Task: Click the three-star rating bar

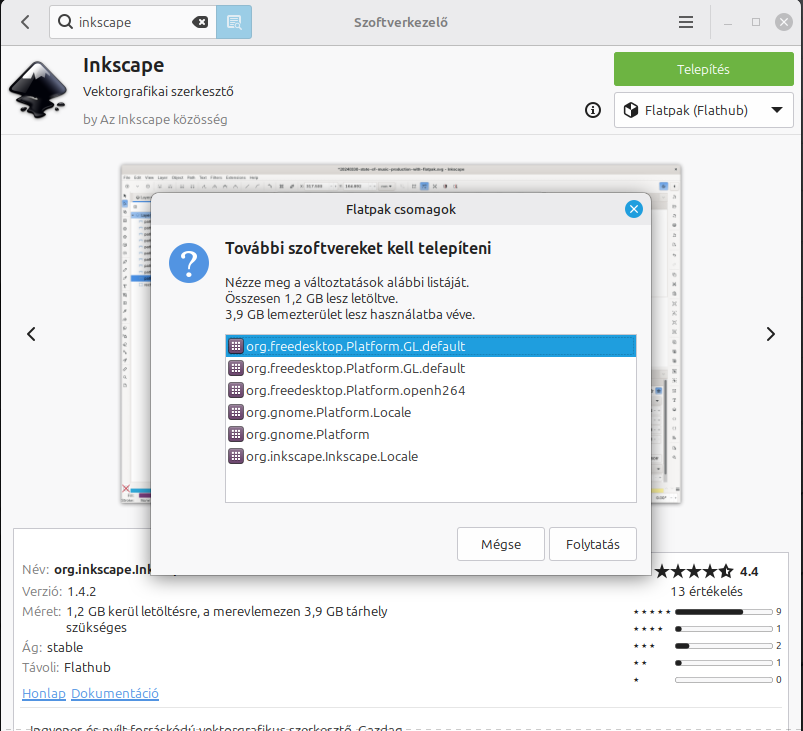Action: (724, 646)
